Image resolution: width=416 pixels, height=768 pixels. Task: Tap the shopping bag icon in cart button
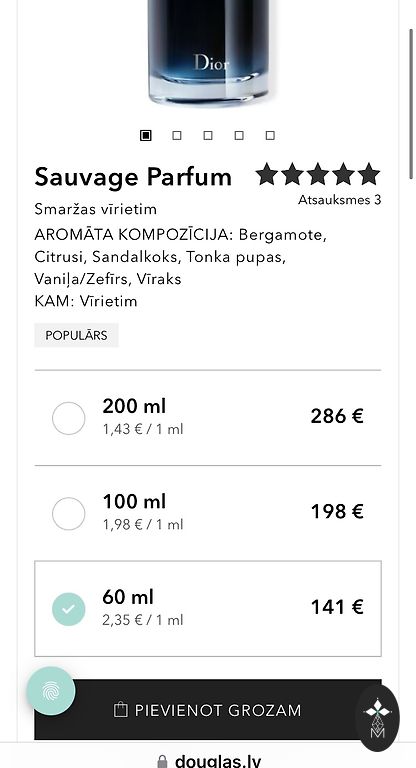tap(121, 710)
